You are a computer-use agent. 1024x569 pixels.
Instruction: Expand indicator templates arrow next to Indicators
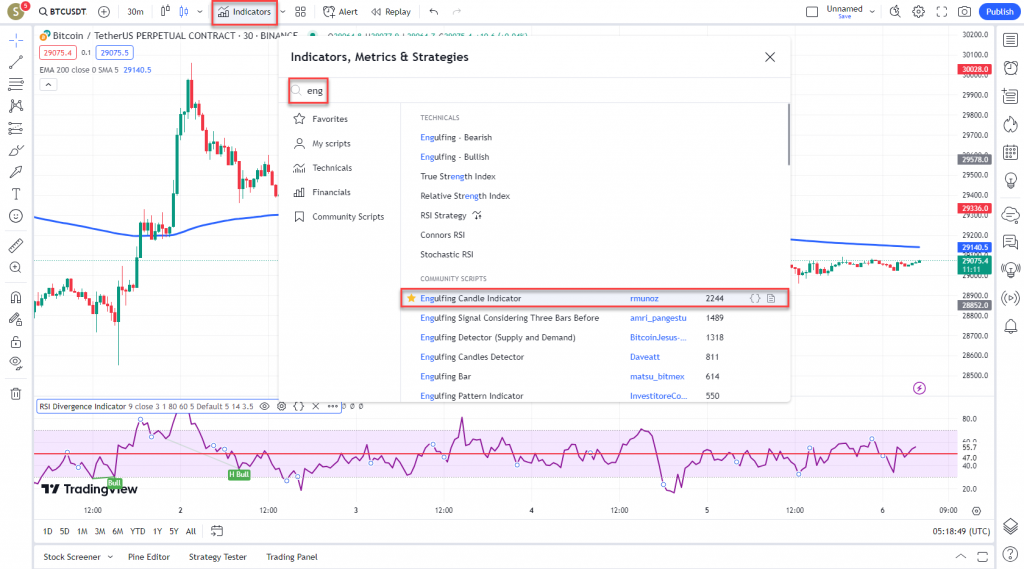[x=283, y=12]
